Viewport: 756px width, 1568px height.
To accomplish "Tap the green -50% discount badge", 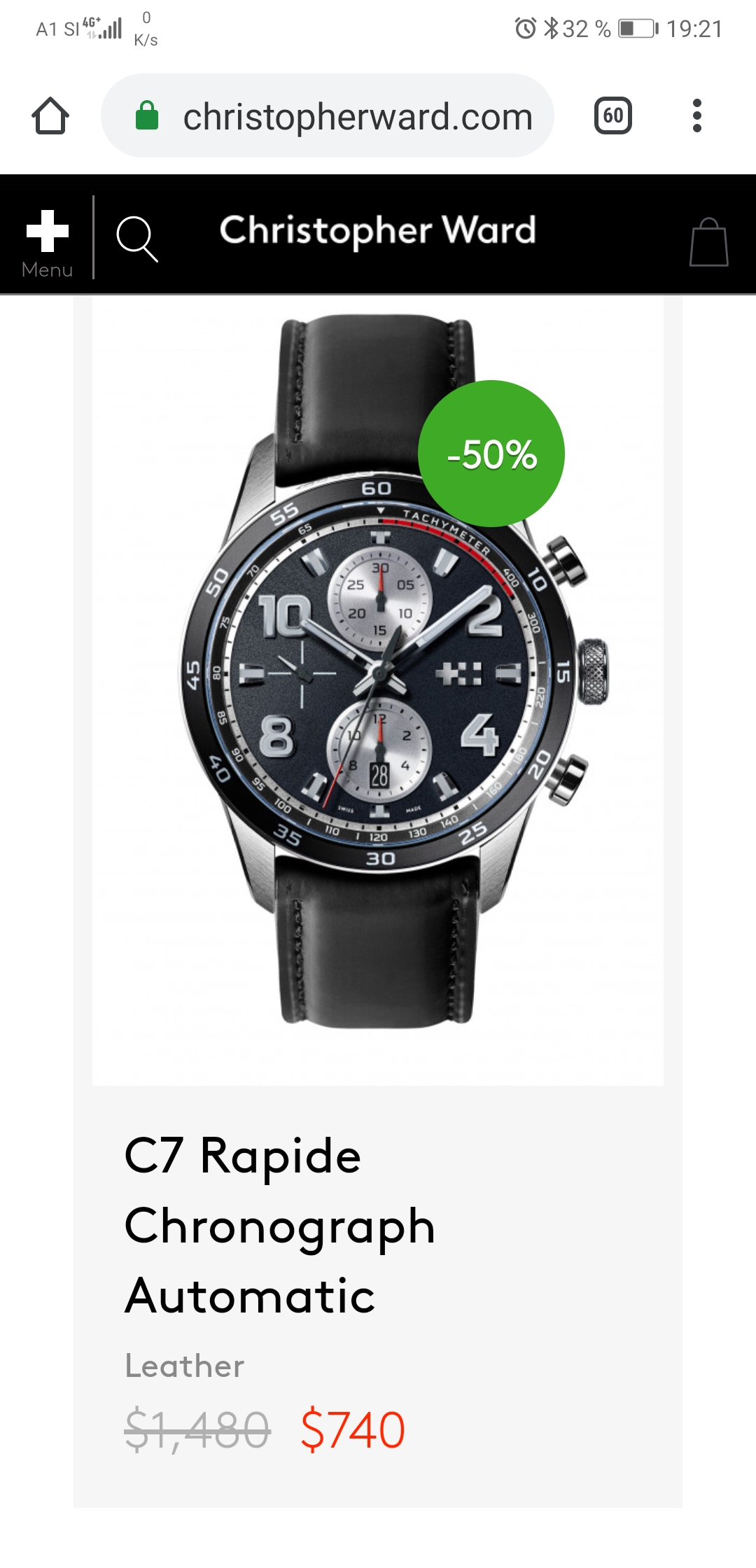I will pyautogui.click(x=491, y=454).
